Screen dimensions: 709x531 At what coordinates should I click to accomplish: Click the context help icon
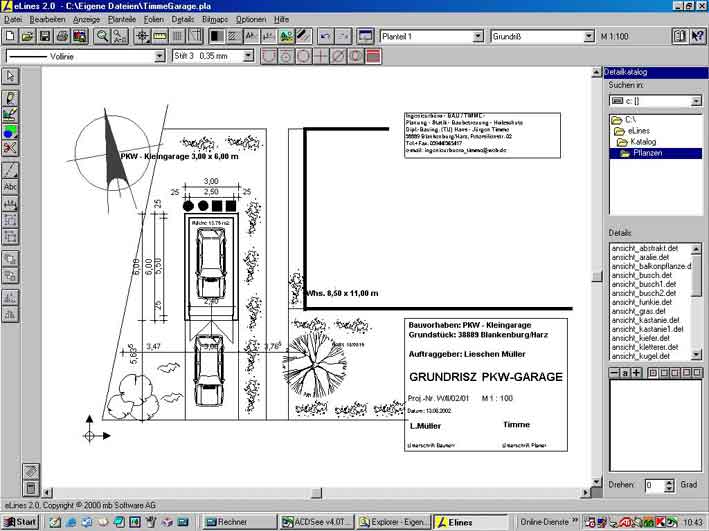click(x=697, y=36)
